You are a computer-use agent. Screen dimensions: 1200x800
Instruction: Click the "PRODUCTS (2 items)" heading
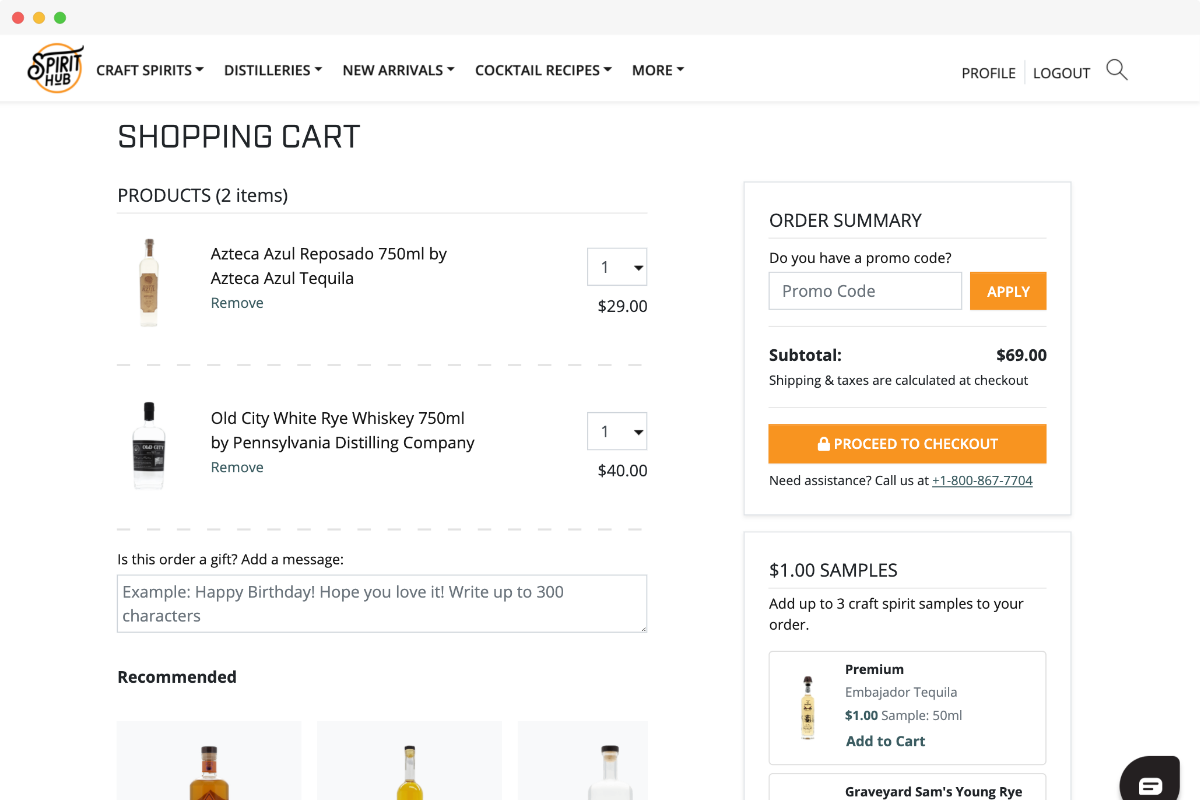pyautogui.click(x=203, y=195)
